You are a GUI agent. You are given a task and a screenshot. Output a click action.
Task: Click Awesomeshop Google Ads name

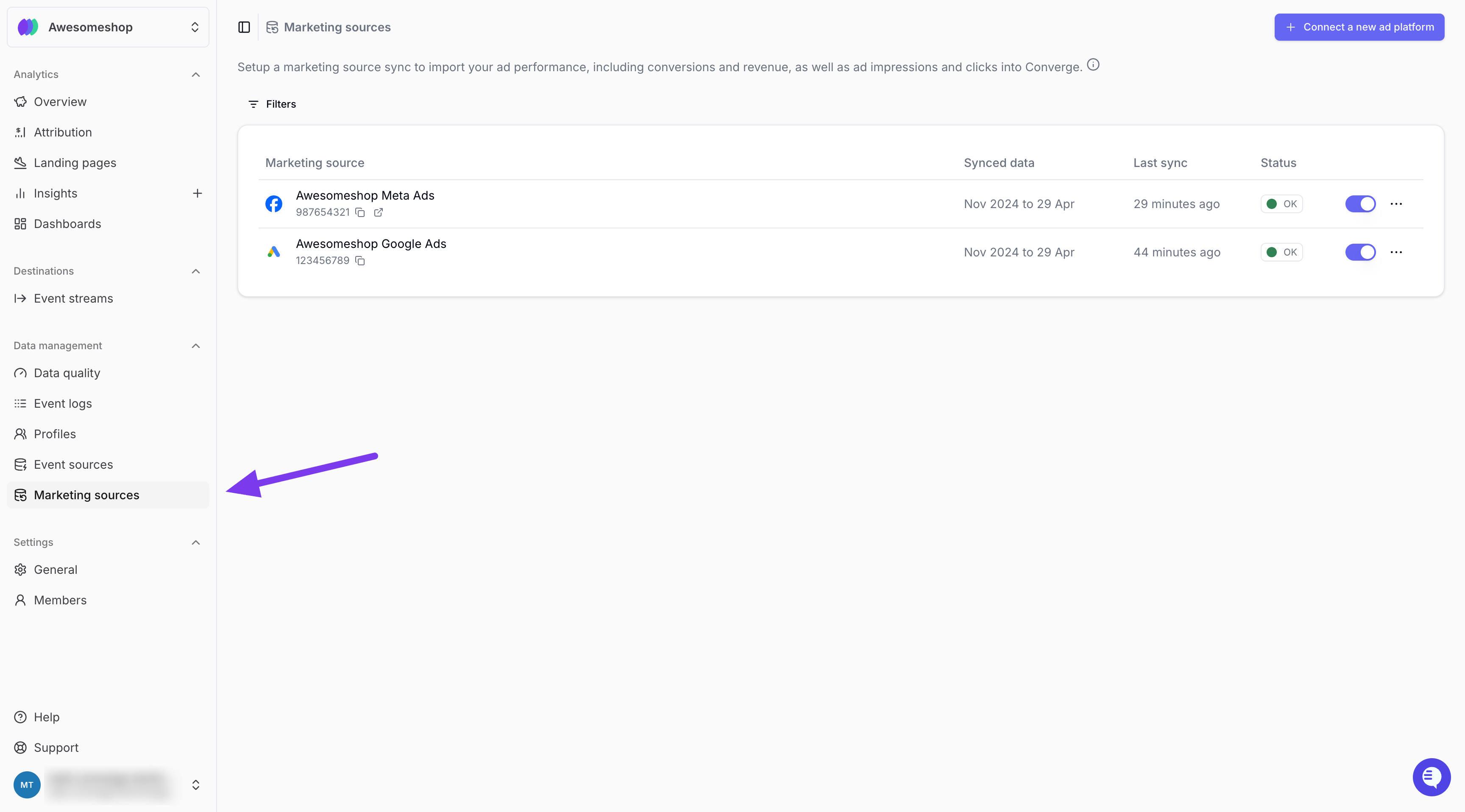pos(371,244)
